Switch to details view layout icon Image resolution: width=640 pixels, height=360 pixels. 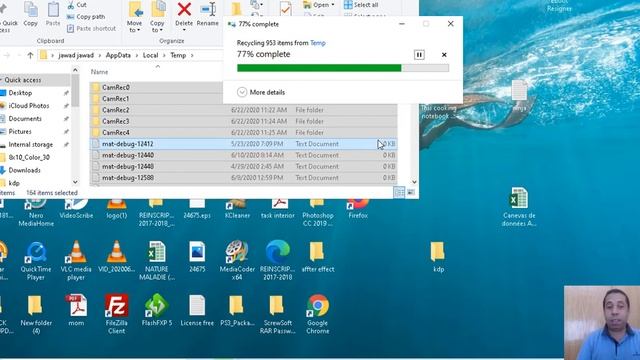(399, 192)
